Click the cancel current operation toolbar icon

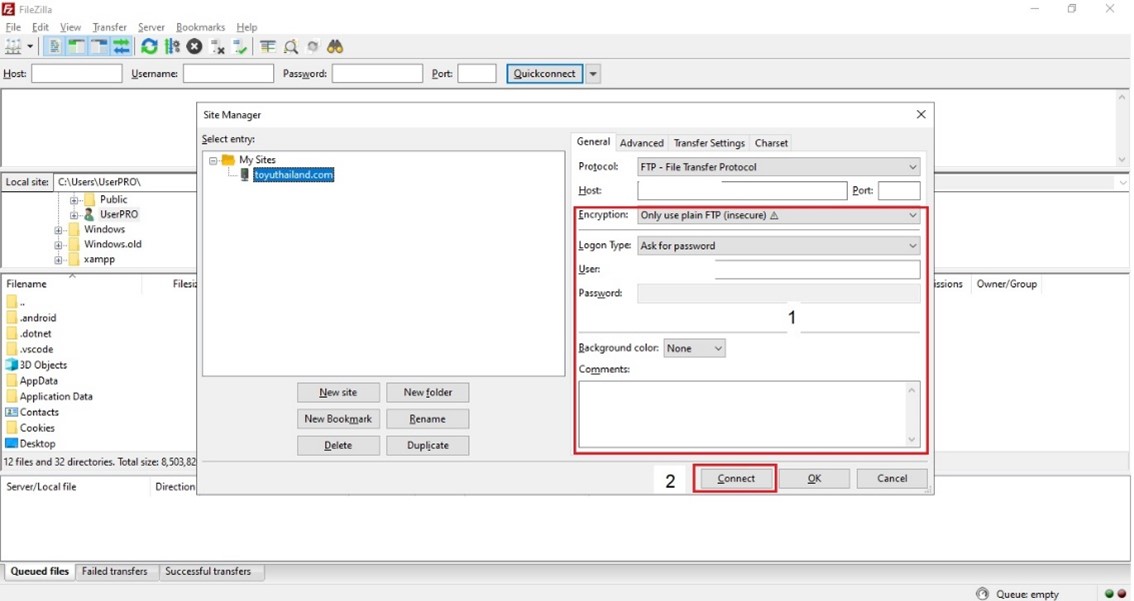pos(195,47)
